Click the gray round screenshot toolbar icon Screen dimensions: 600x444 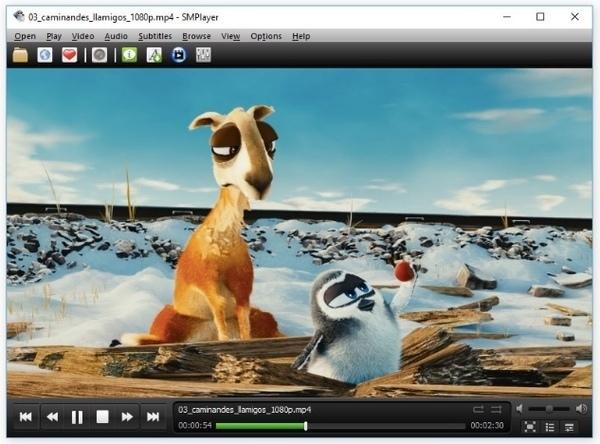point(99,55)
